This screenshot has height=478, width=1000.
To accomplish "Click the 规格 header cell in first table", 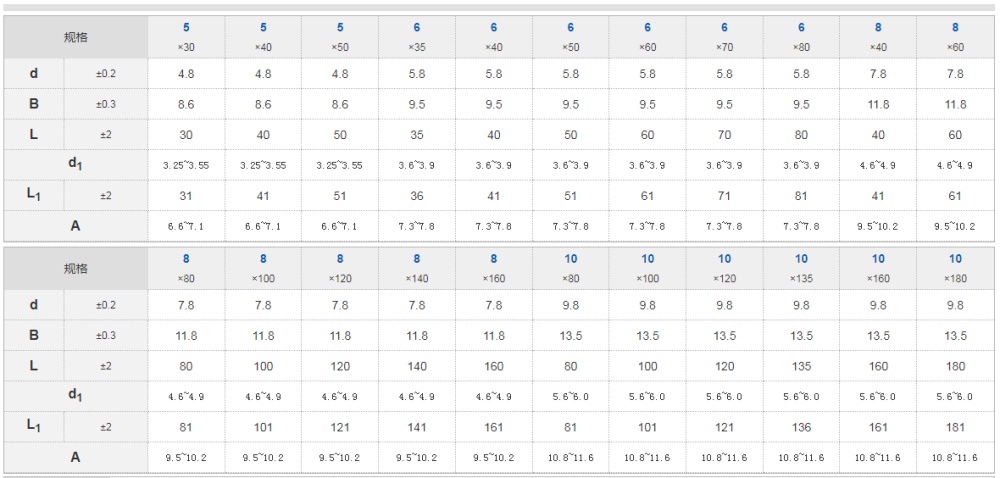I will 76,37.
